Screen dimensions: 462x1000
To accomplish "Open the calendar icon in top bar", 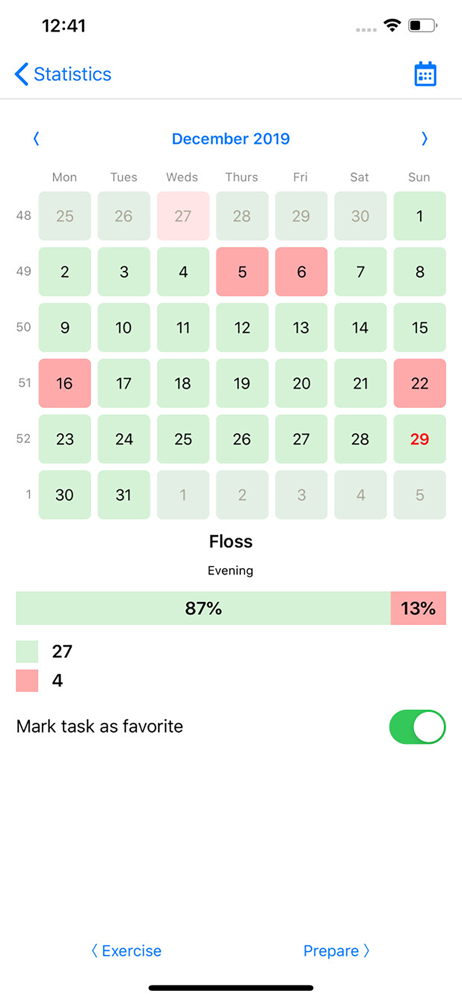I will pos(425,74).
